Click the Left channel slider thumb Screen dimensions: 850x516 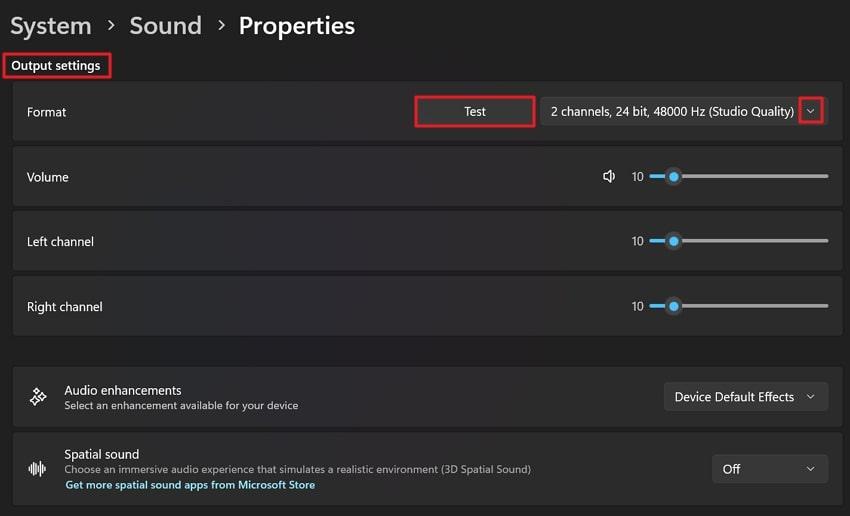(x=673, y=241)
